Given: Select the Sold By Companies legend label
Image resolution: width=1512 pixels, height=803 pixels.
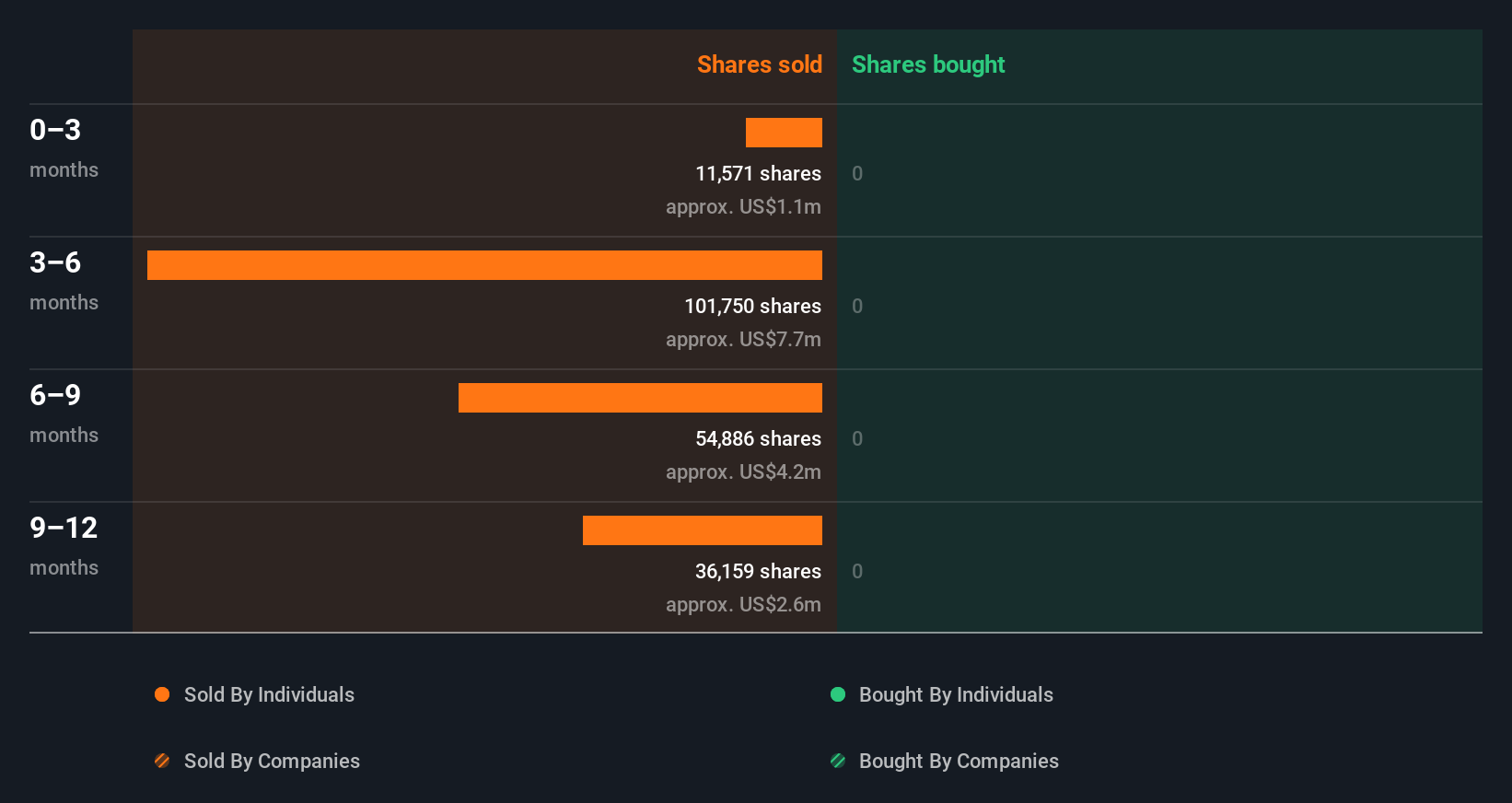Looking at the screenshot, I should (272, 762).
